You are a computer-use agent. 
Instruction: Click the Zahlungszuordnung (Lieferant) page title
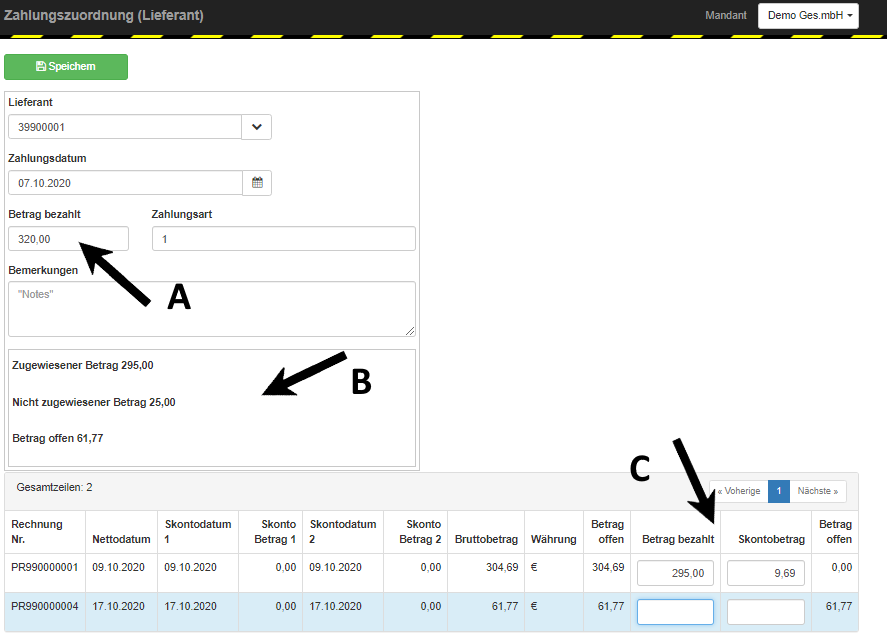tap(104, 15)
